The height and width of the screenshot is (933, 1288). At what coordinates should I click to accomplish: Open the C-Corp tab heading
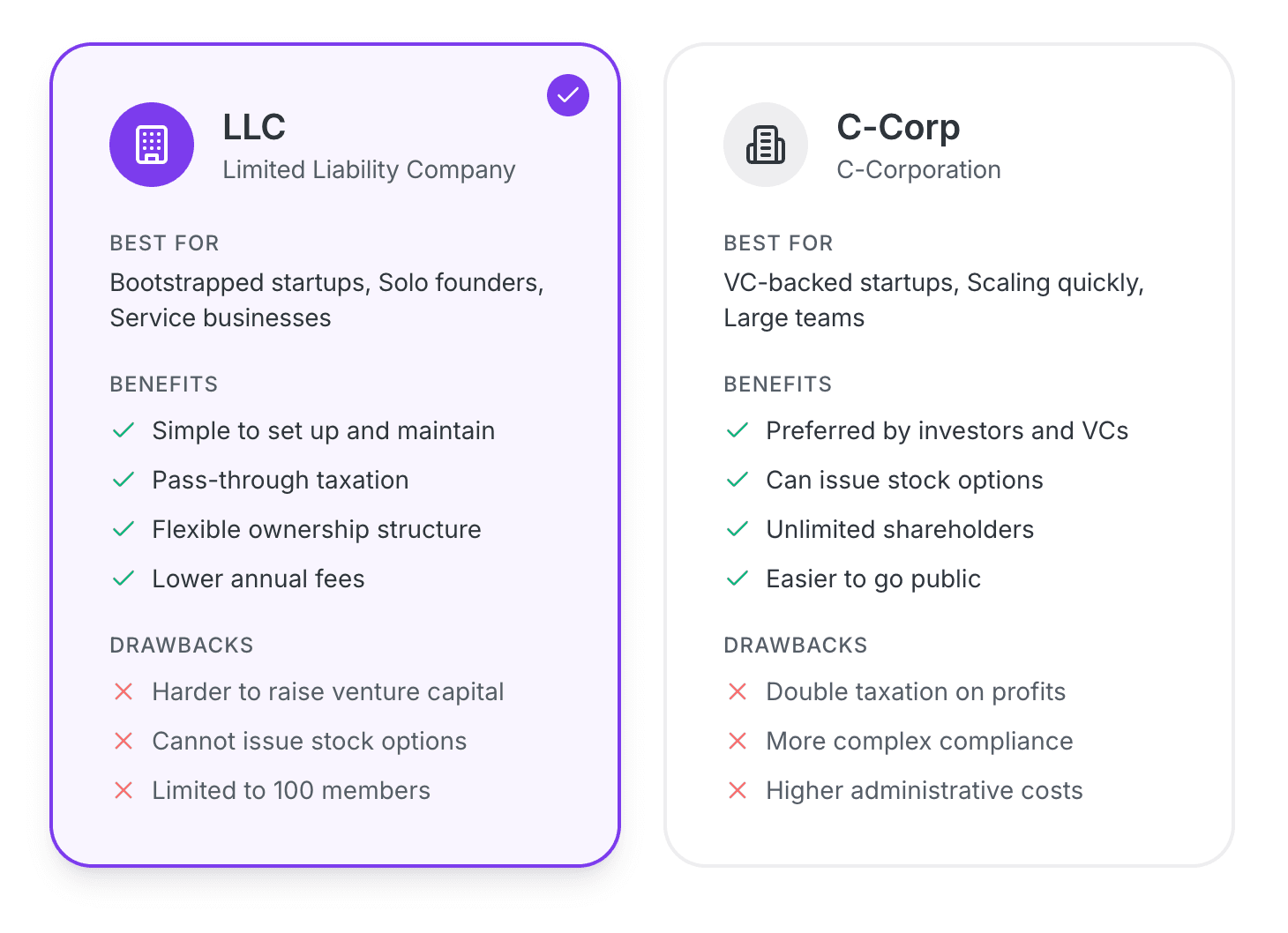pos(898,127)
